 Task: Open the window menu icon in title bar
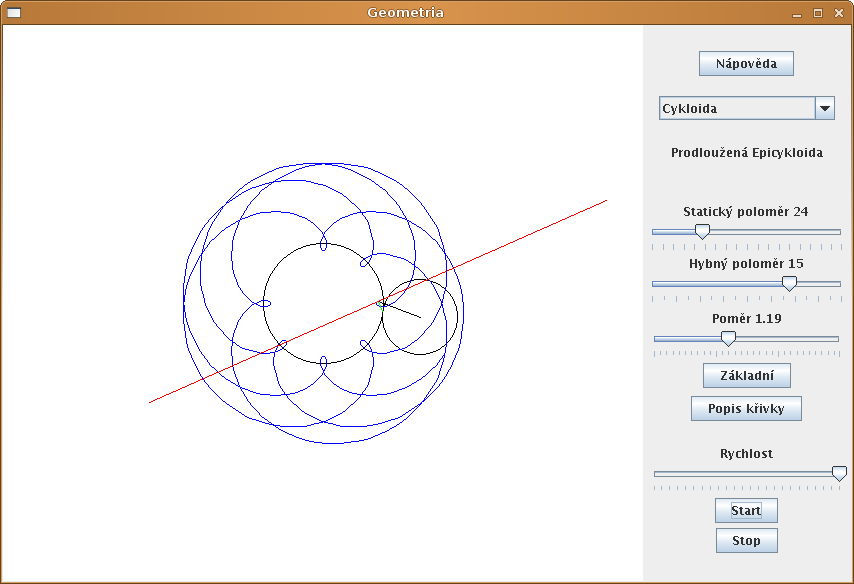pyautogui.click(x=14, y=13)
